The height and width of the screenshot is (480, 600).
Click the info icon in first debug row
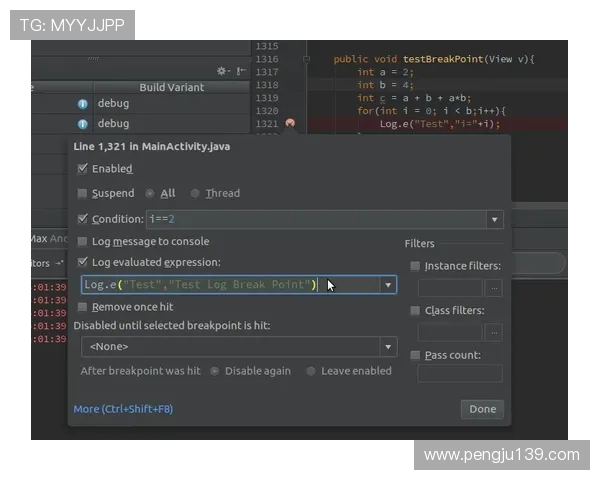83,104
